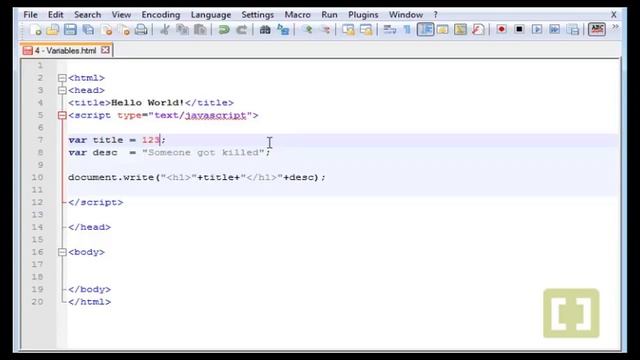The width and height of the screenshot is (640, 360).
Task: Toggle synchronize horizontal scrolling
Action: 366,30
